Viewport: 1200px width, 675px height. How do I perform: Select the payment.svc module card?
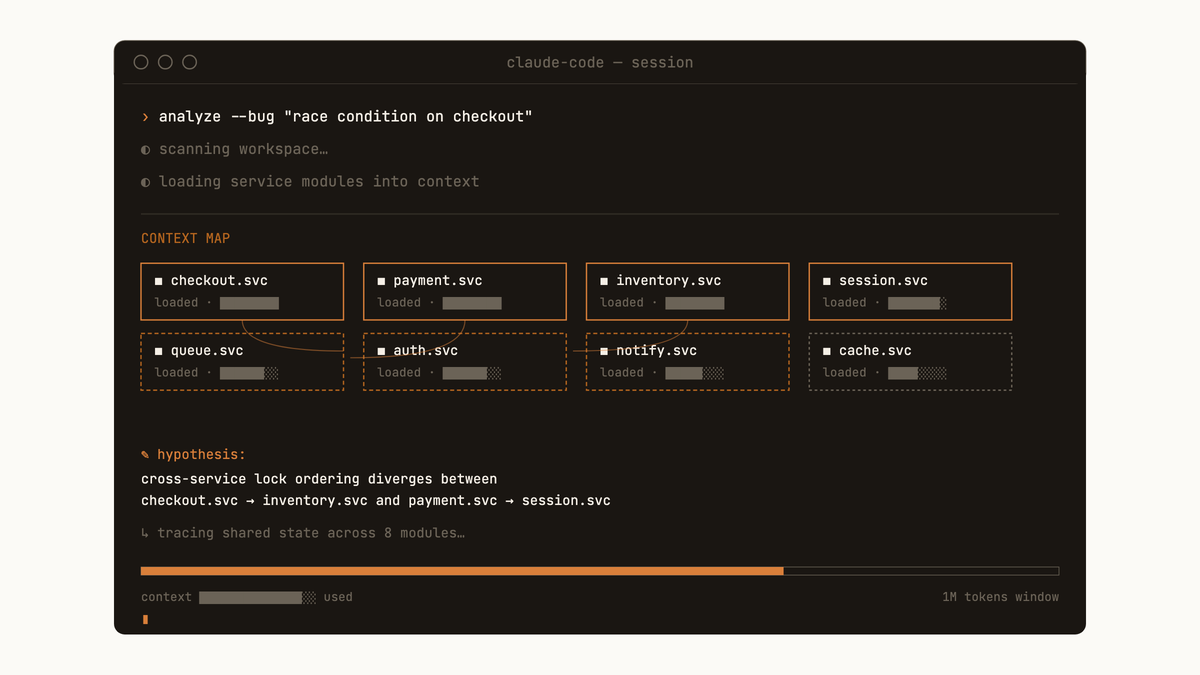(x=465, y=291)
